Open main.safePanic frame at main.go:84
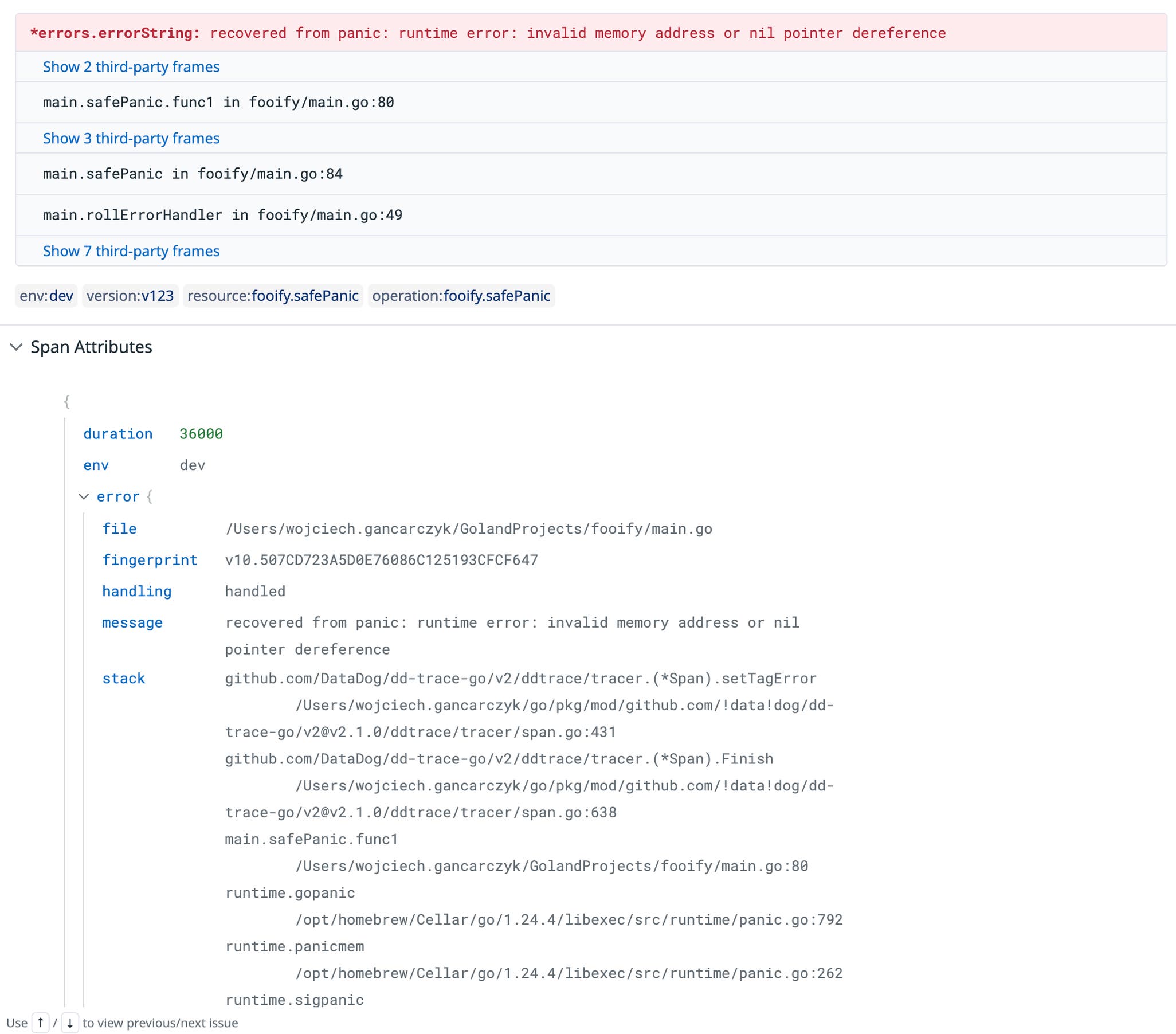The height and width of the screenshot is (1034, 1176). [591, 174]
